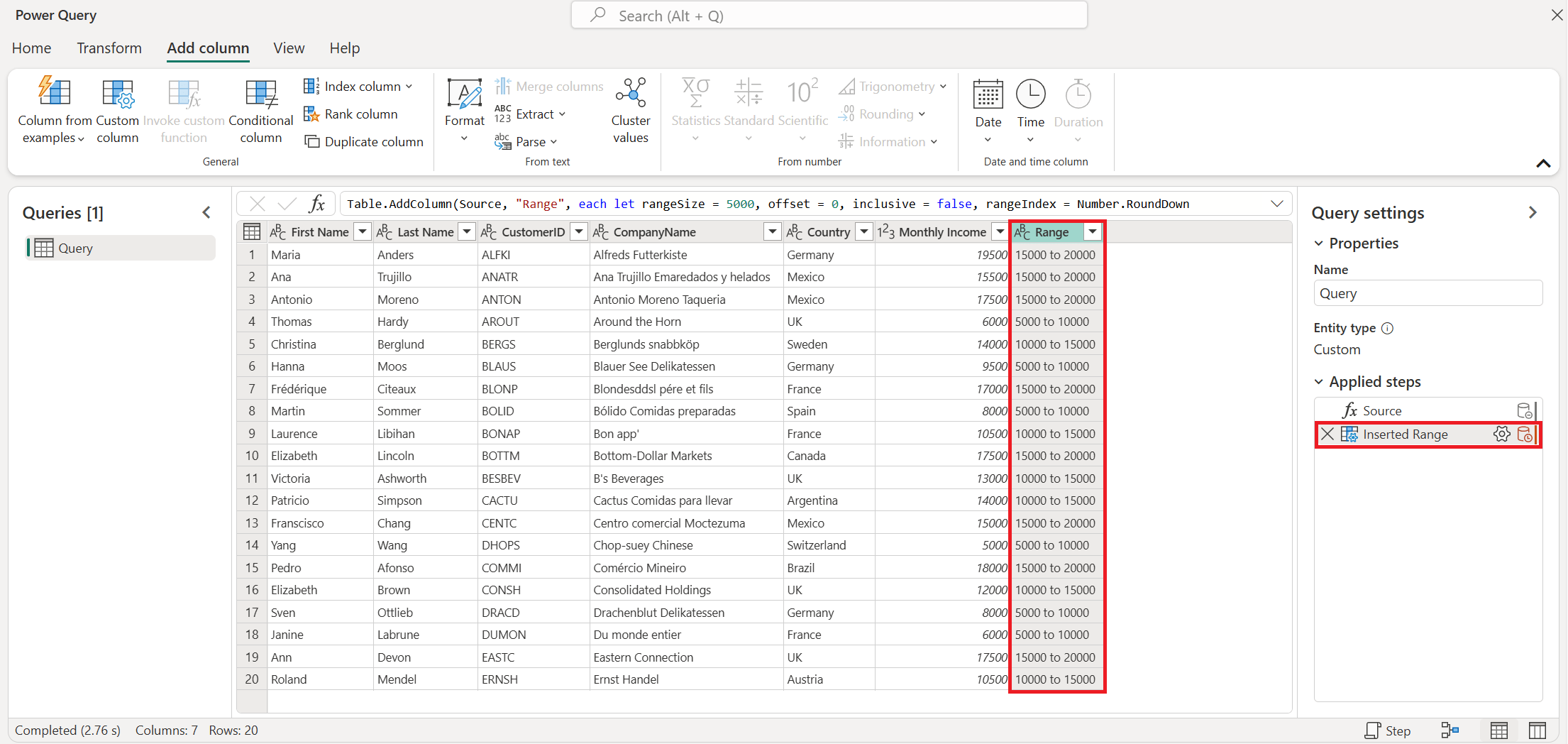Click the Date column icon
1568x744 pixels.
(x=988, y=94)
